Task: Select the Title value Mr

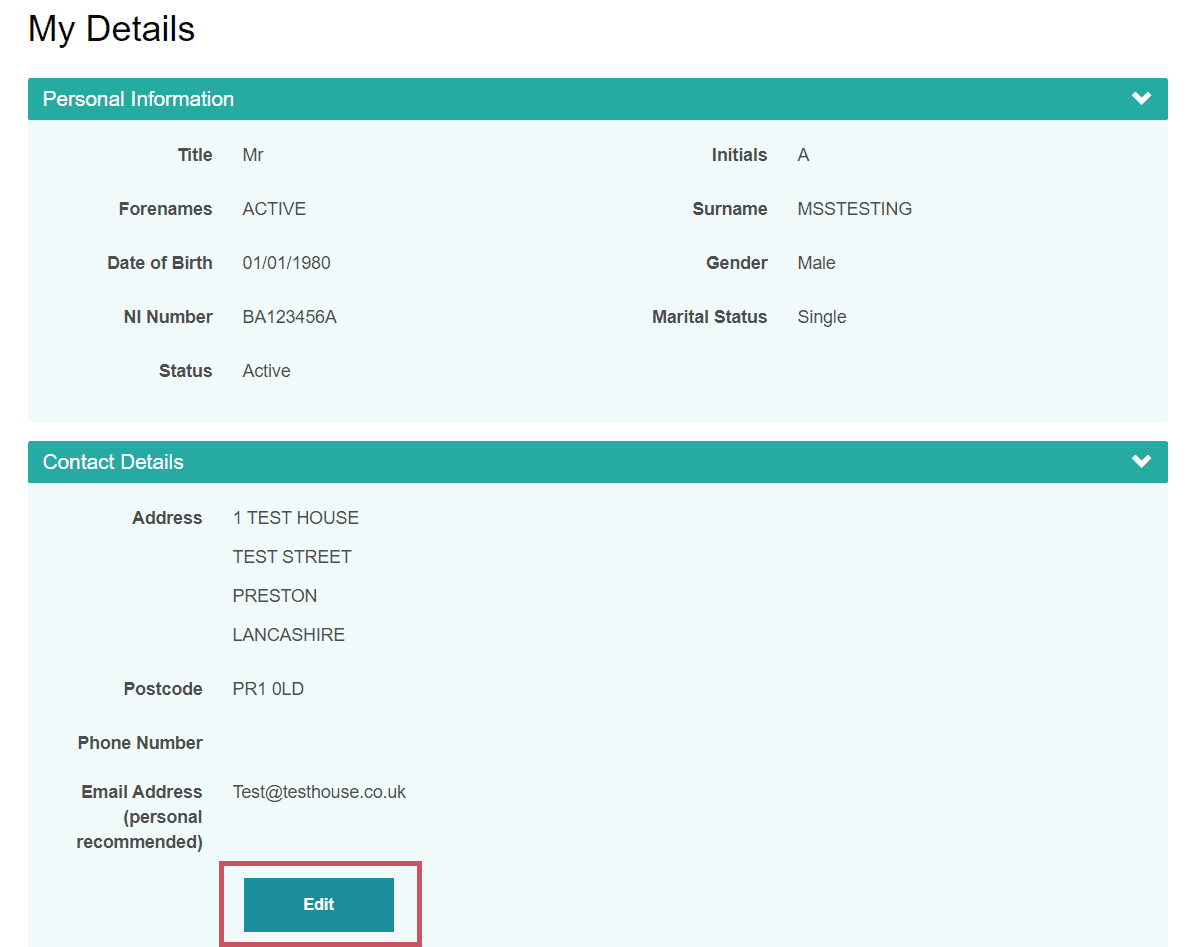Action: (252, 154)
